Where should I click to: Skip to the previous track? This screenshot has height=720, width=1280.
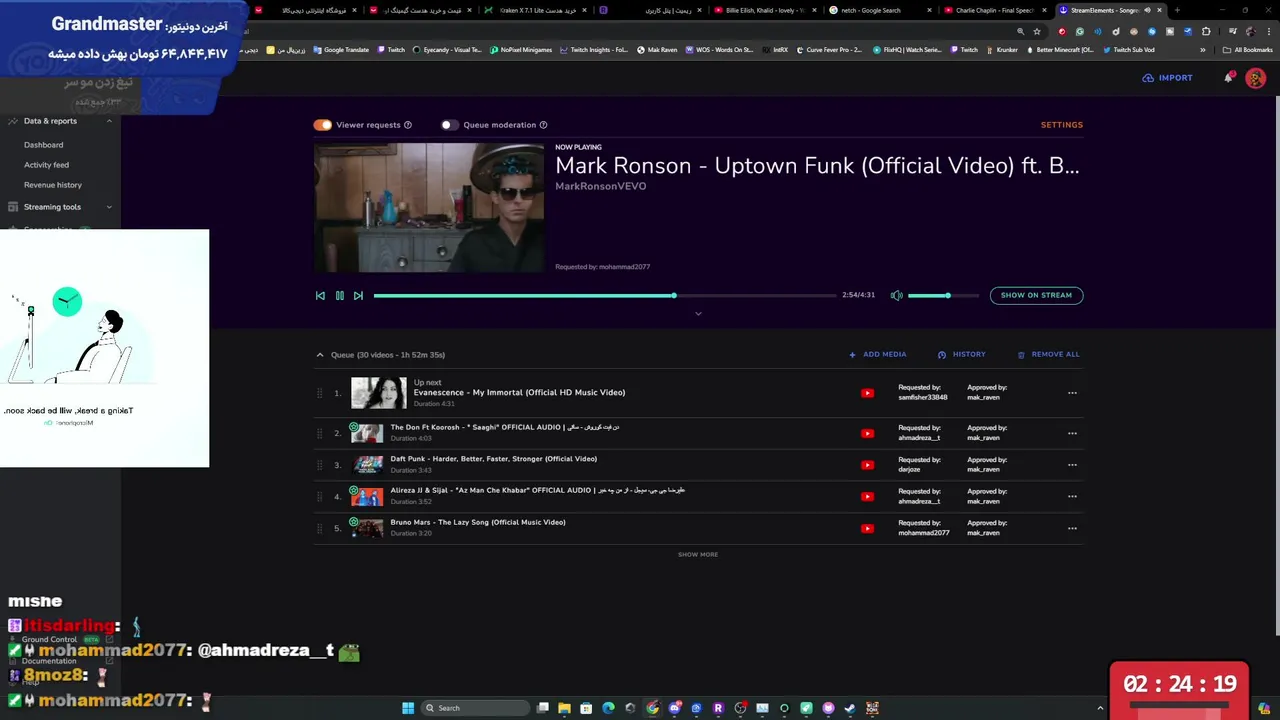[x=320, y=296]
